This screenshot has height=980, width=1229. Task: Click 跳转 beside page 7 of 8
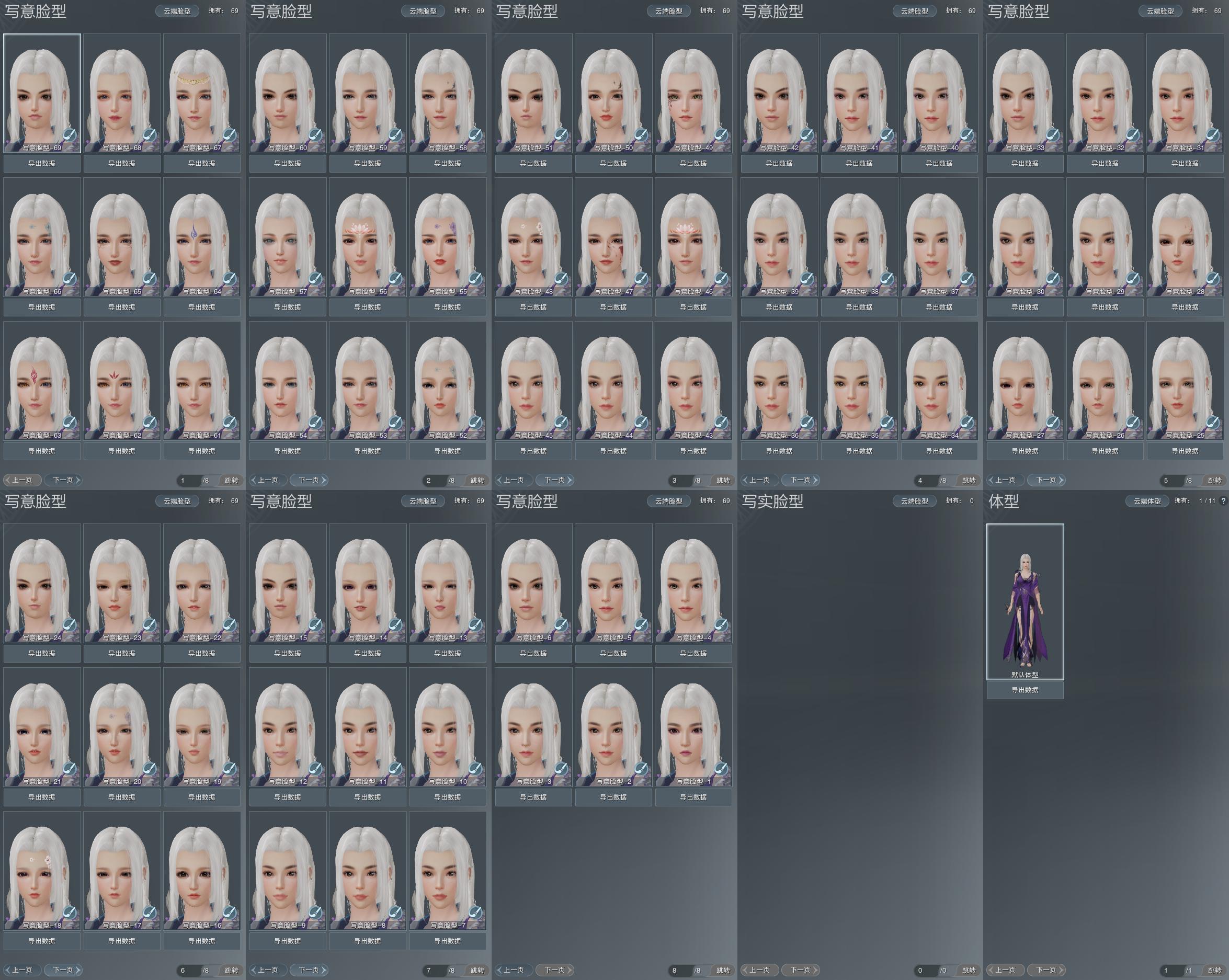click(x=477, y=970)
